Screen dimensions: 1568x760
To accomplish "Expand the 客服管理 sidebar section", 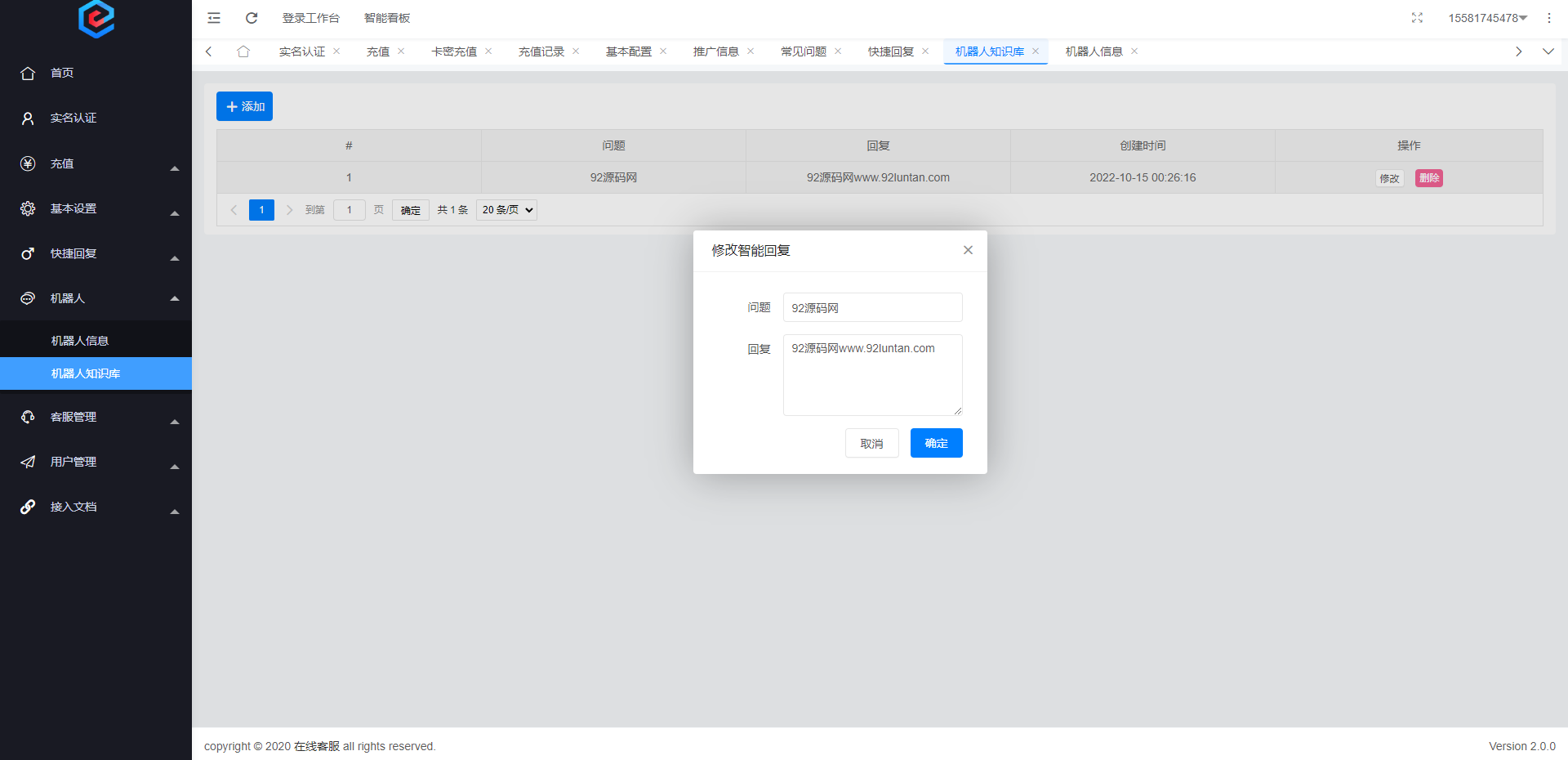I will pos(96,417).
